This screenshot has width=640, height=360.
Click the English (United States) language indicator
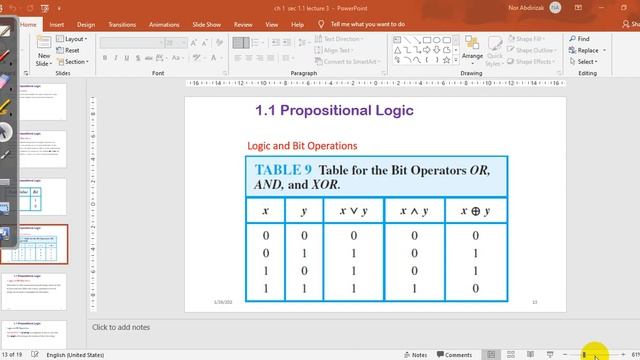(75, 355)
